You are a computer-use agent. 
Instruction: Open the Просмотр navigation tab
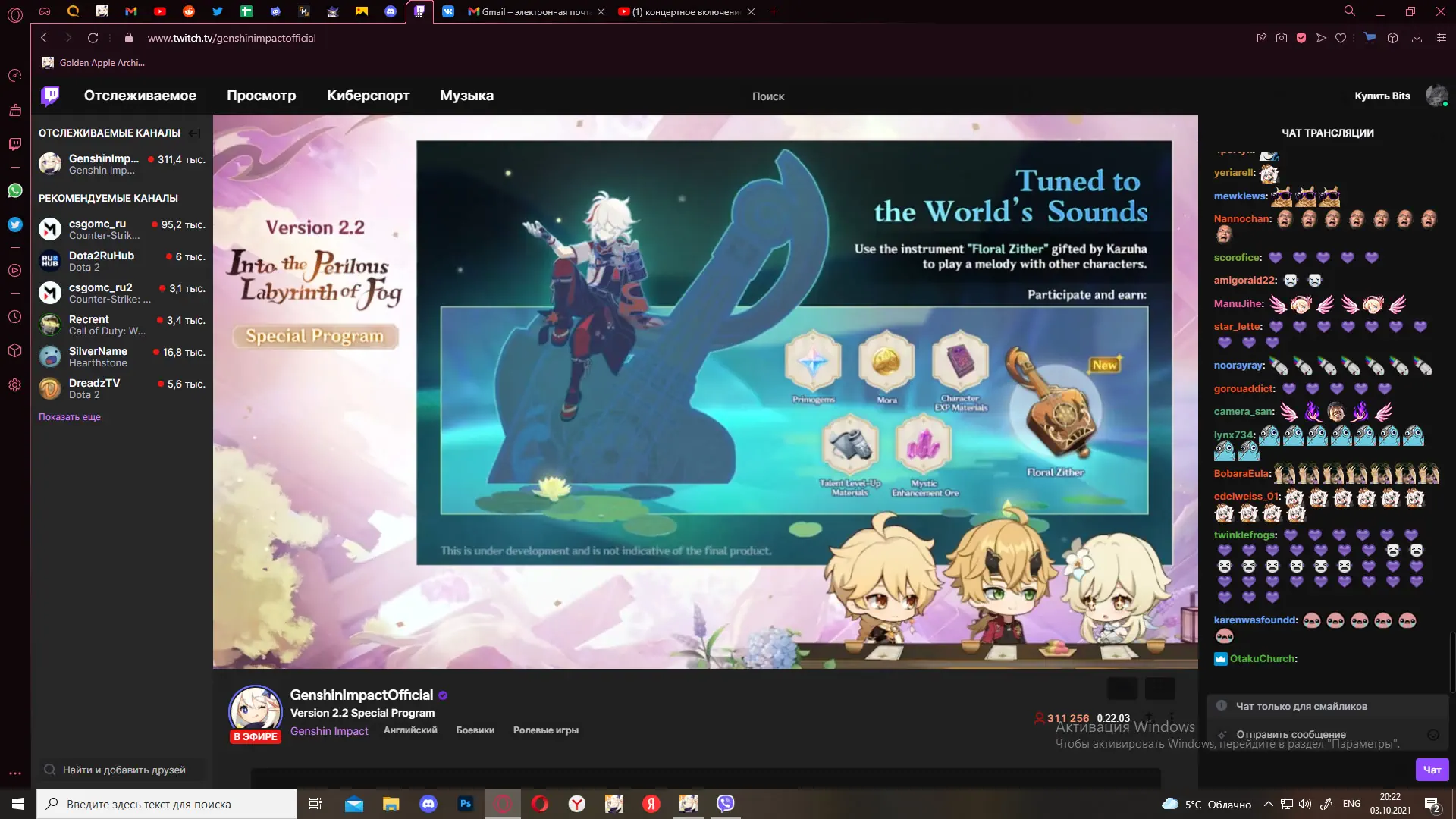click(261, 96)
